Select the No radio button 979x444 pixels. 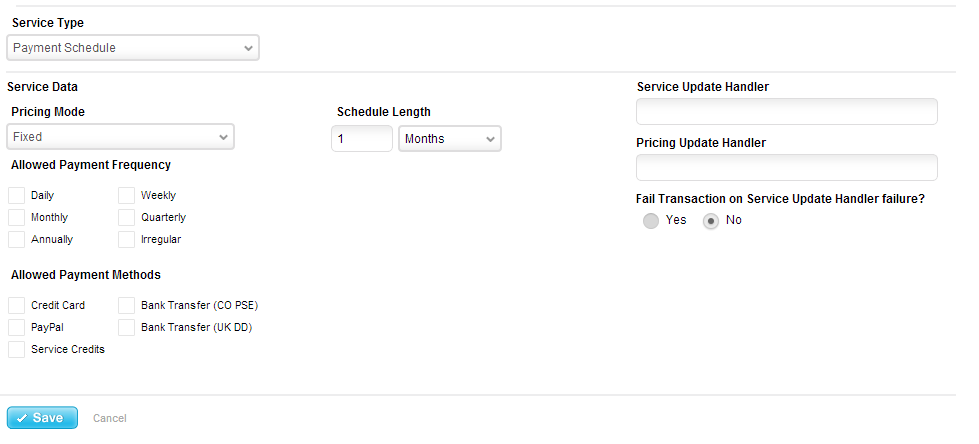711,221
